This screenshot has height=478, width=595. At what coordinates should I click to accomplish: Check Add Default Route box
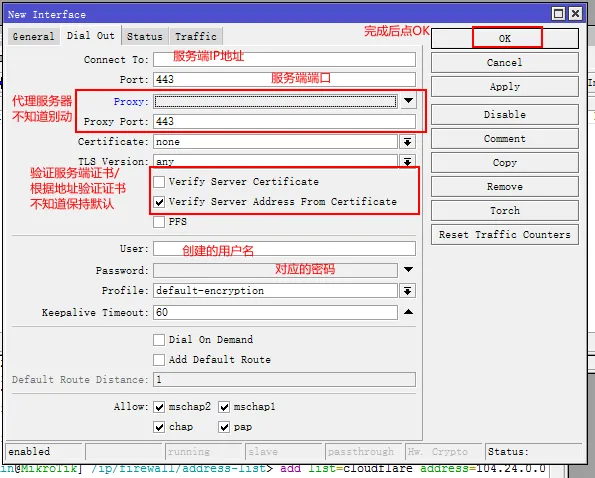[159, 360]
